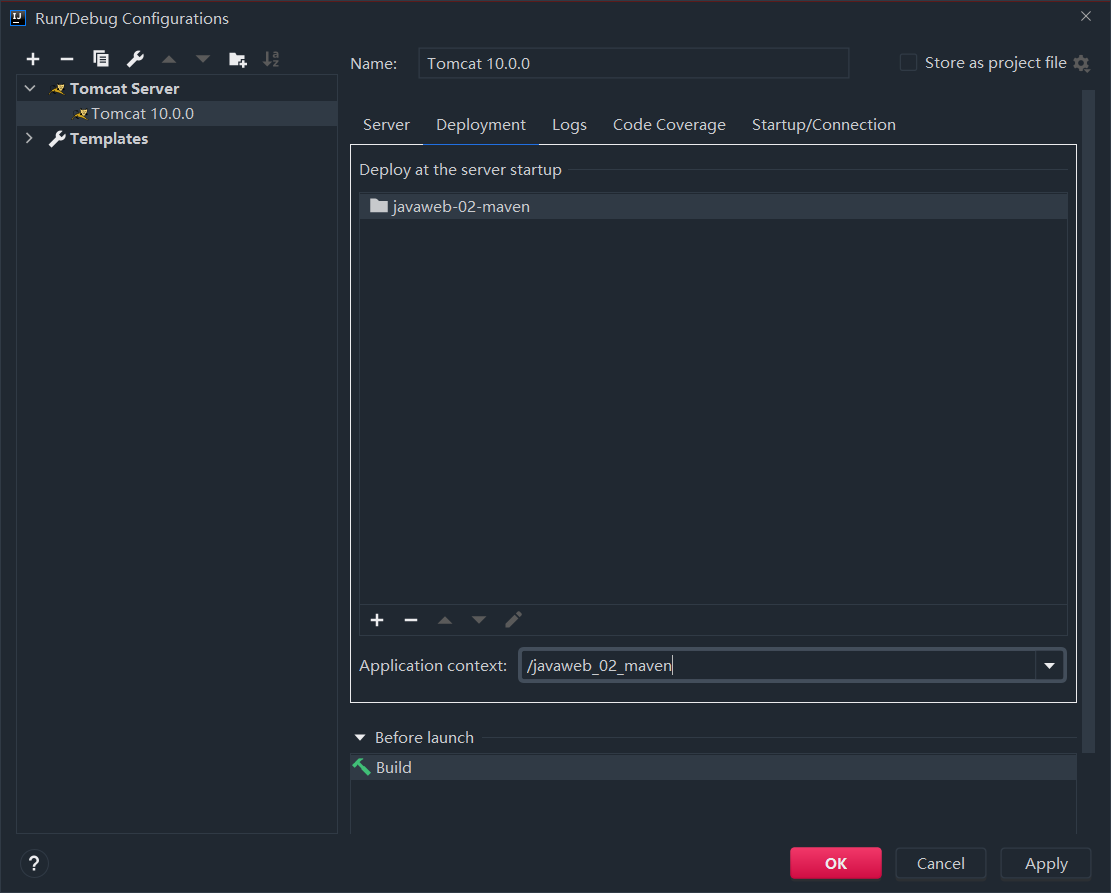Click the Tomcat Server group cat icon
Viewport: 1111px width, 893px height.
[57, 89]
